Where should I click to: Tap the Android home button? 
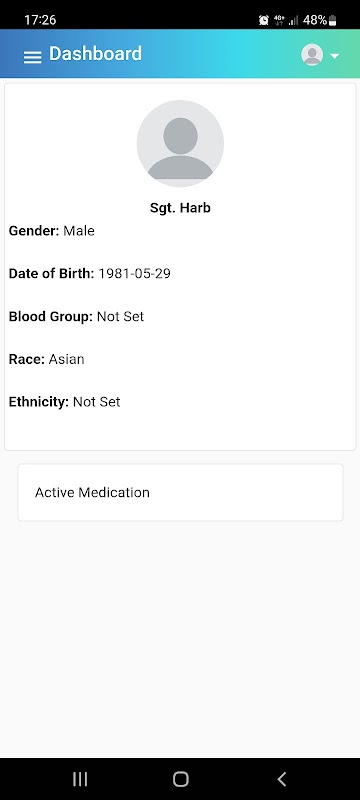click(x=181, y=779)
